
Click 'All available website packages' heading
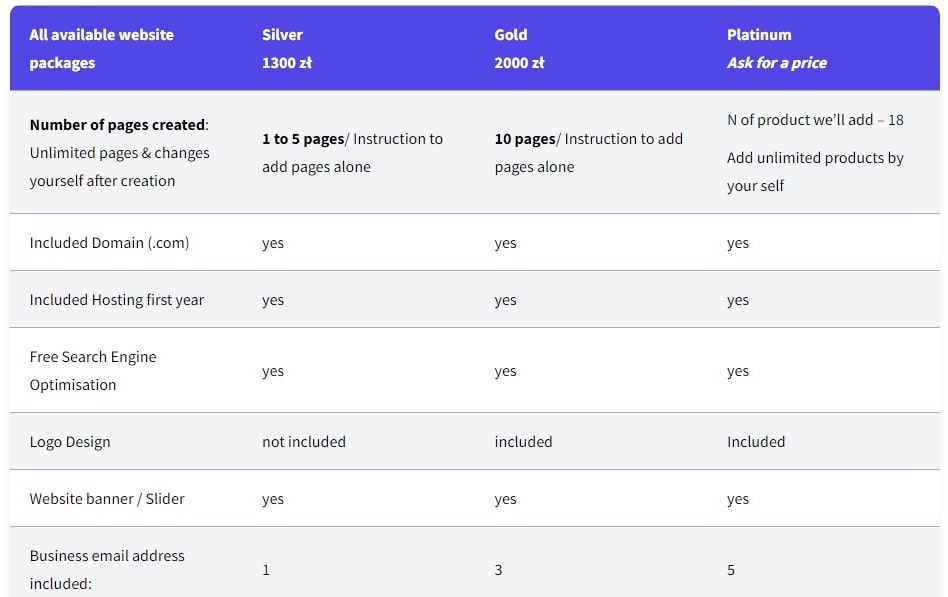coord(102,48)
